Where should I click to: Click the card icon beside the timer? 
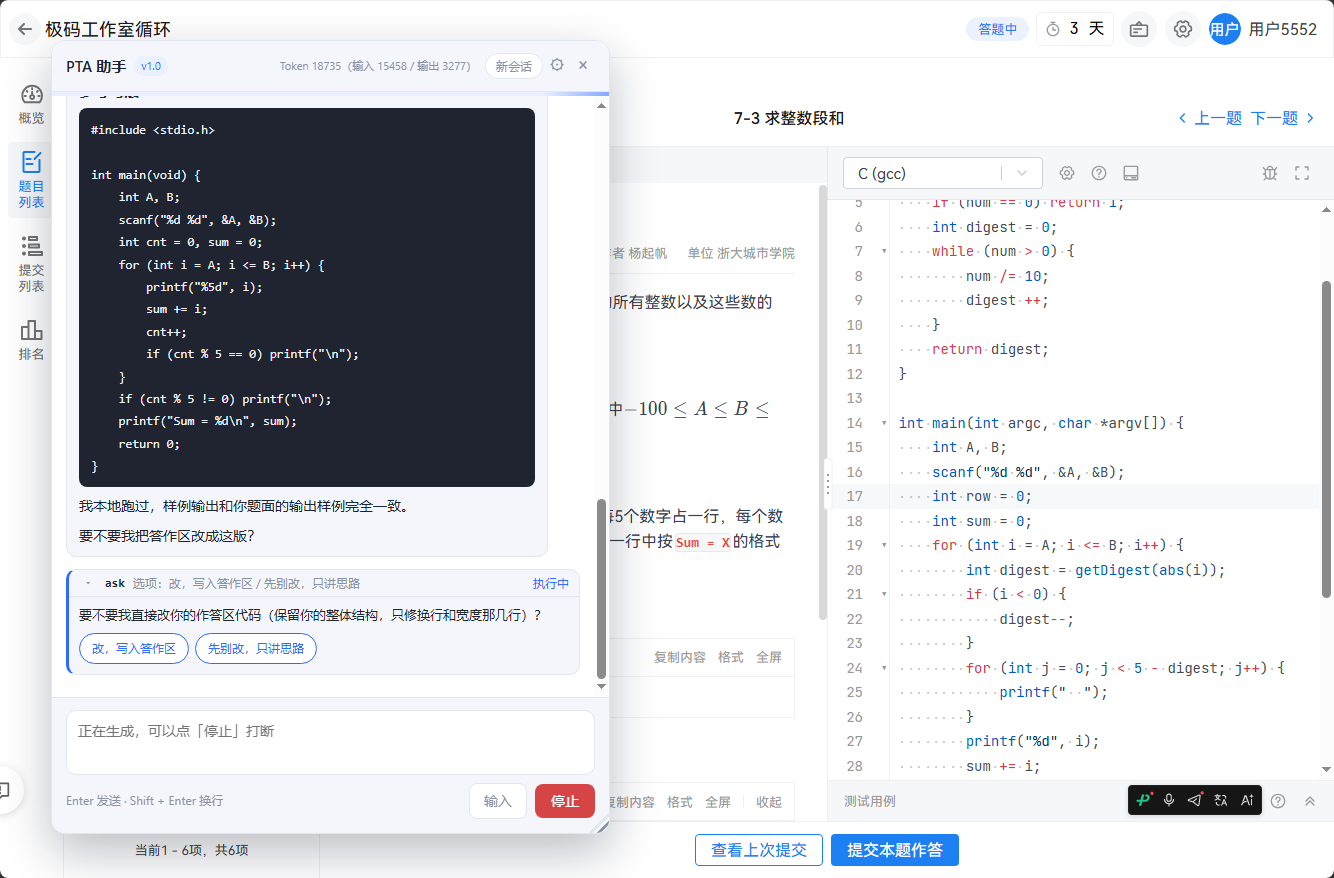tap(1138, 29)
